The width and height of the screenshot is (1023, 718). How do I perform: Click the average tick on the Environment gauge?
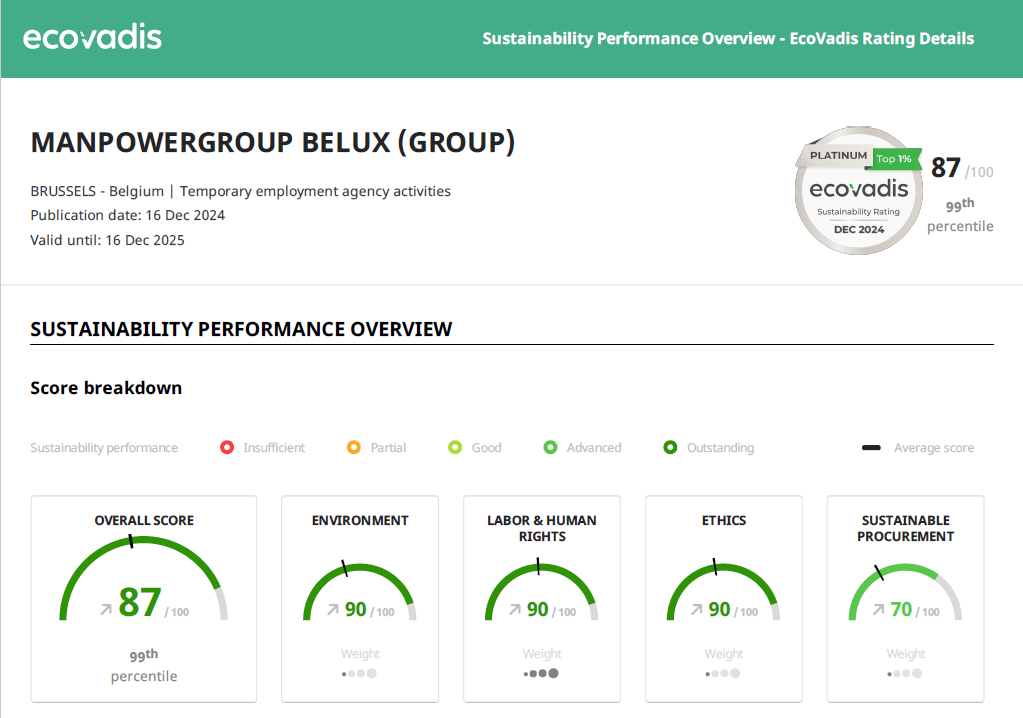pos(345,568)
